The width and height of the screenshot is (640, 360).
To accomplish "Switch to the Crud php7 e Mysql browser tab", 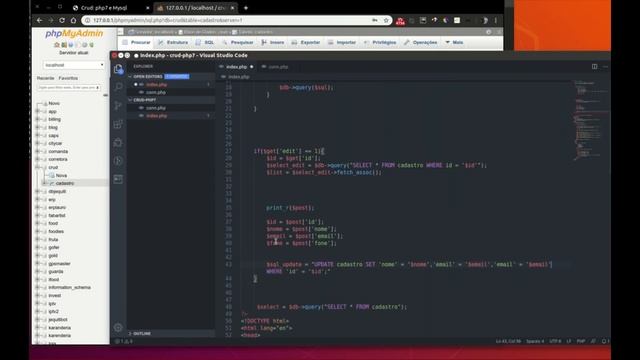I will (x=111, y=8).
